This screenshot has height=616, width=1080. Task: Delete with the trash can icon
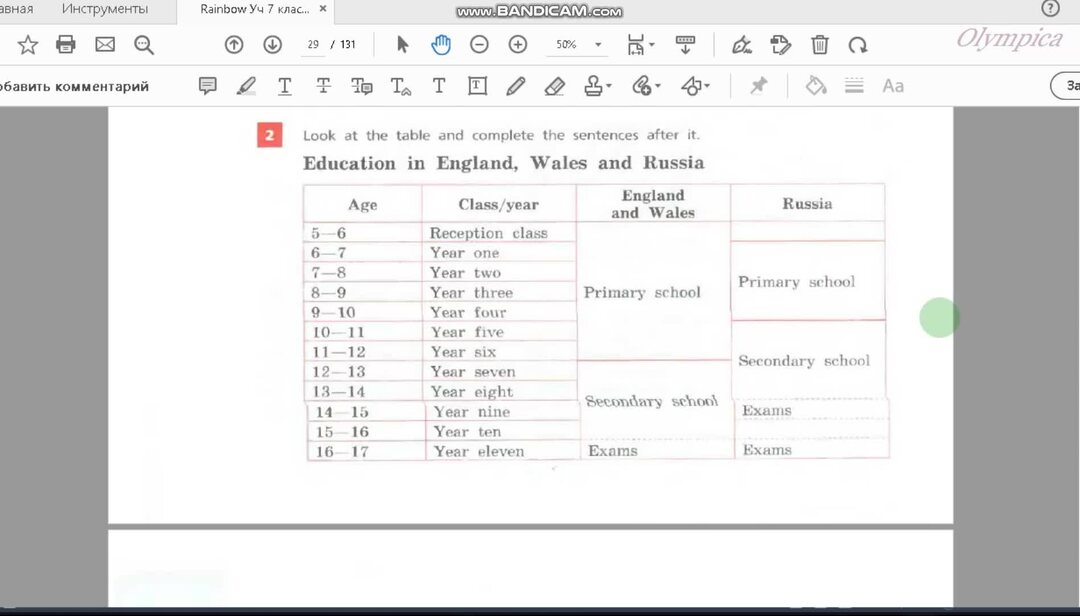pos(820,45)
